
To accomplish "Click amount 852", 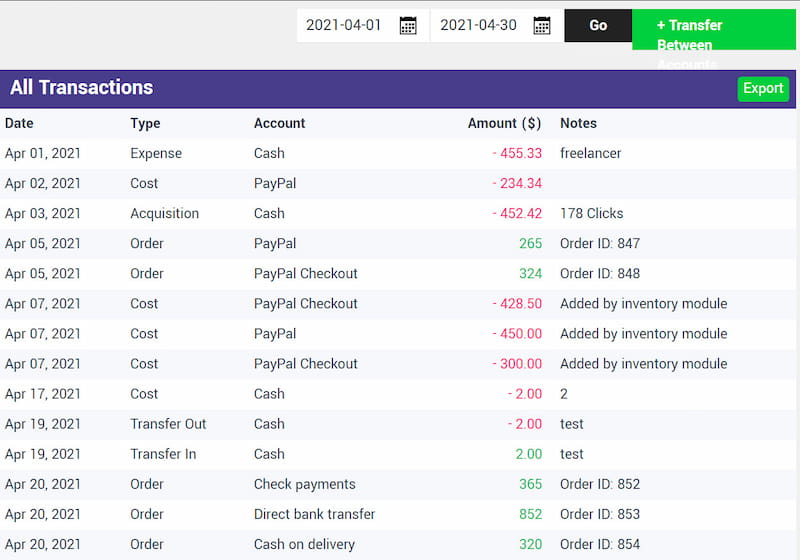I will 531,515.
